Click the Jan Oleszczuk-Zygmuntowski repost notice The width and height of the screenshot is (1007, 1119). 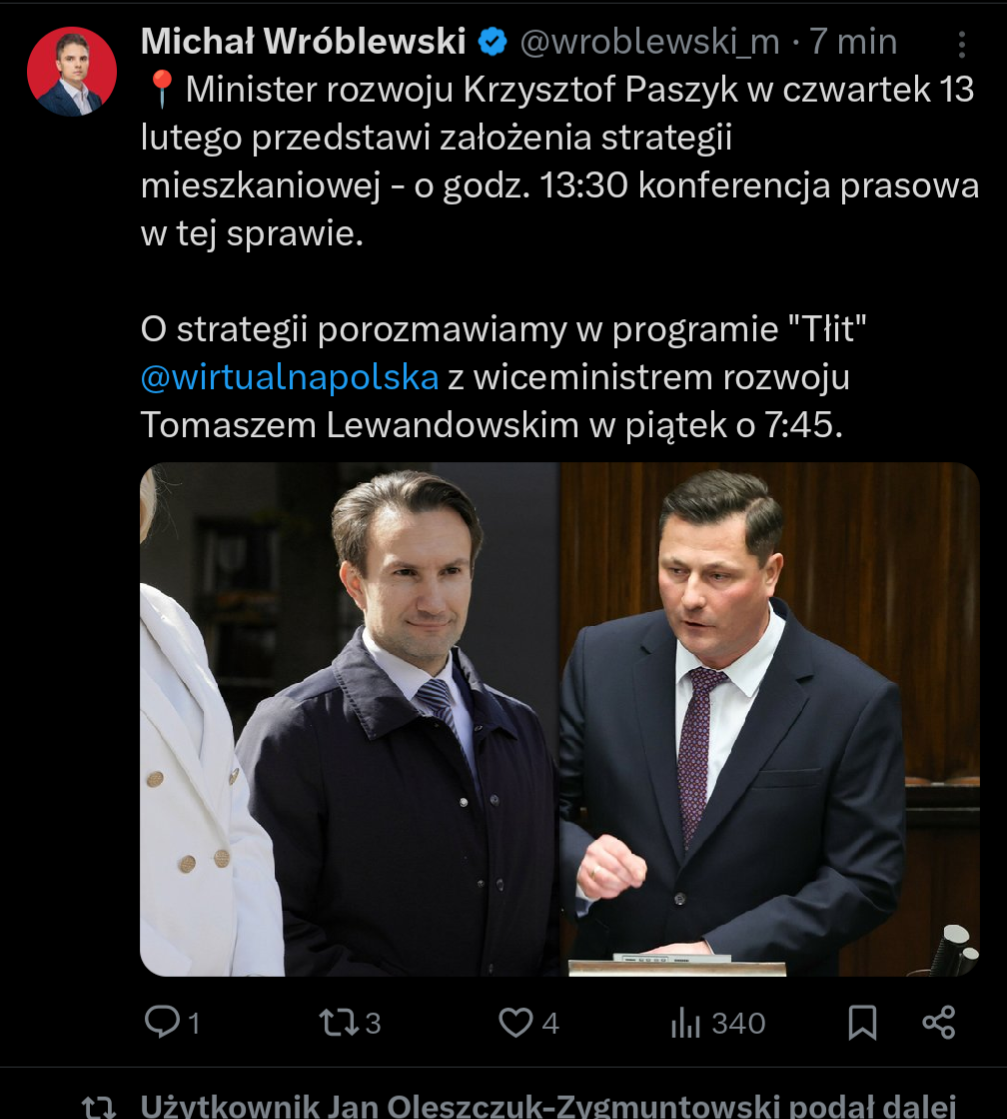548,1105
